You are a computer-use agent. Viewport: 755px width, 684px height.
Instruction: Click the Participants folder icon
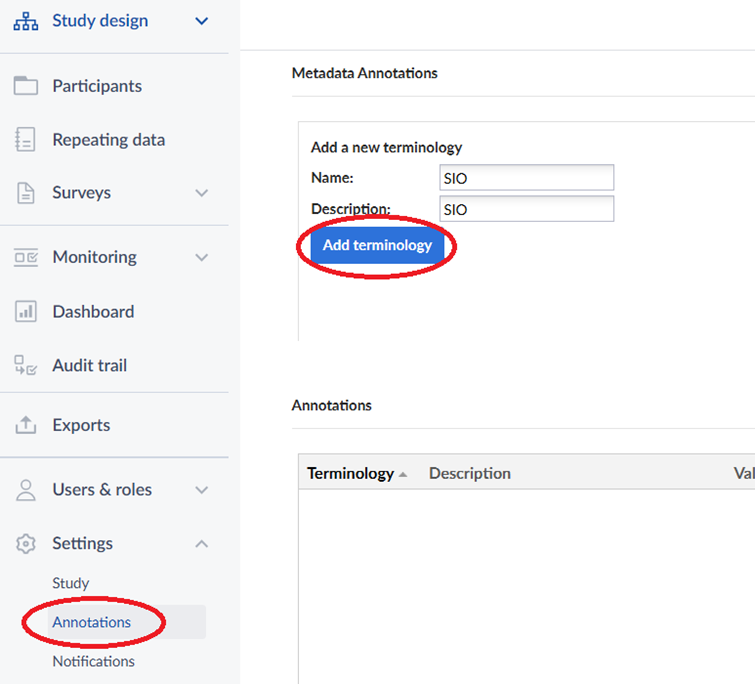click(x=26, y=86)
